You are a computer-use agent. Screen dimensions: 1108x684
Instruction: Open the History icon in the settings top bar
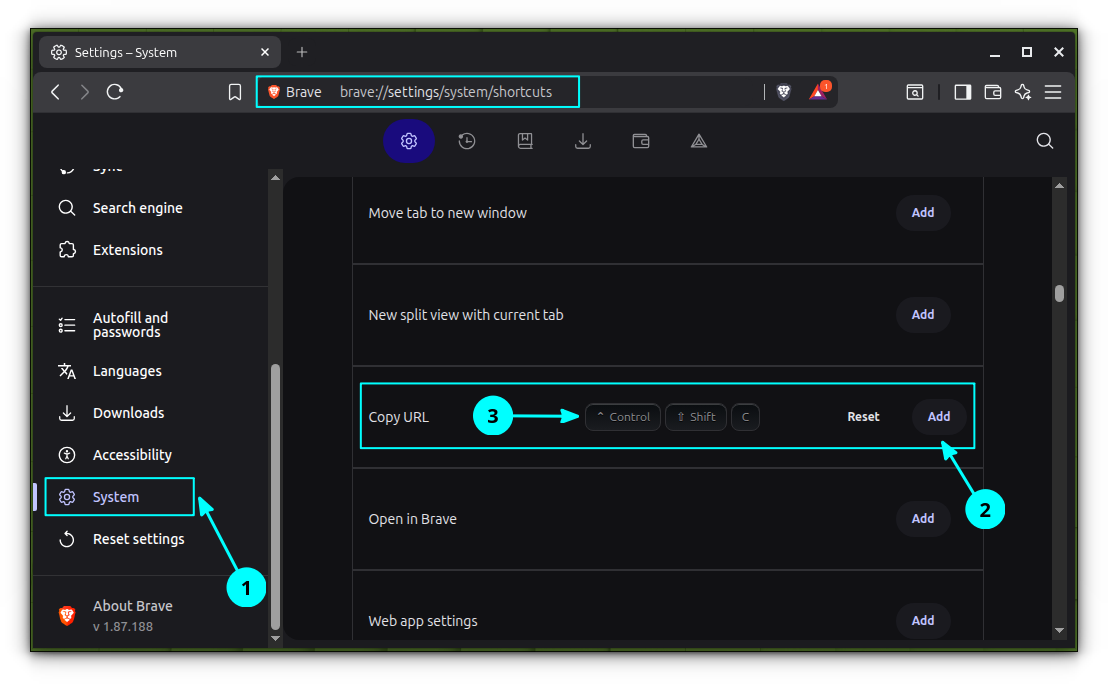pos(467,141)
